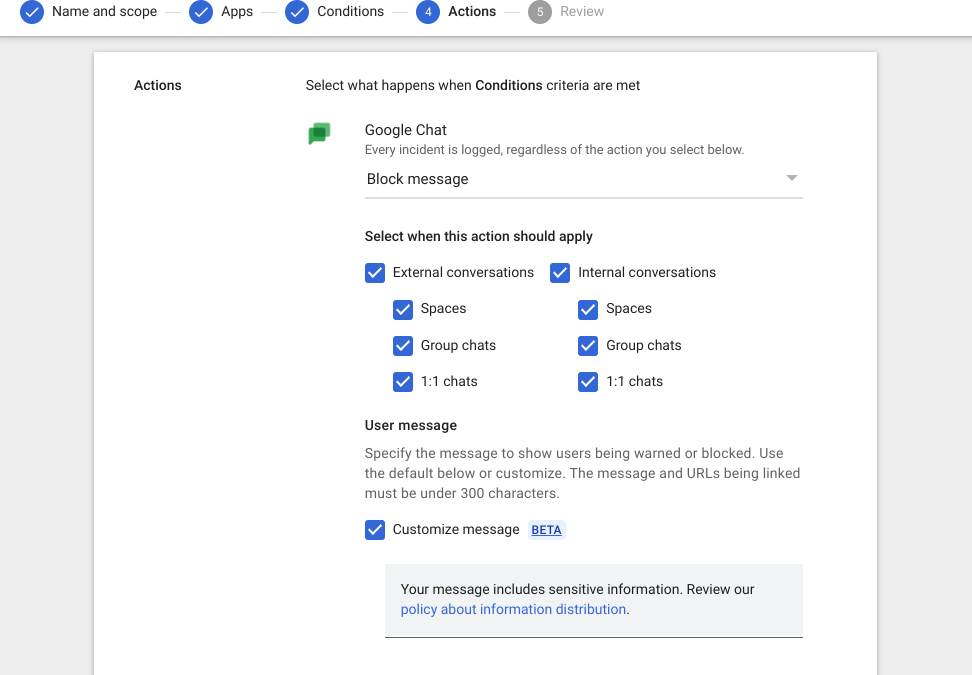Click 'Select when this action should apply' text
This screenshot has width=972, height=675.
[x=478, y=236]
